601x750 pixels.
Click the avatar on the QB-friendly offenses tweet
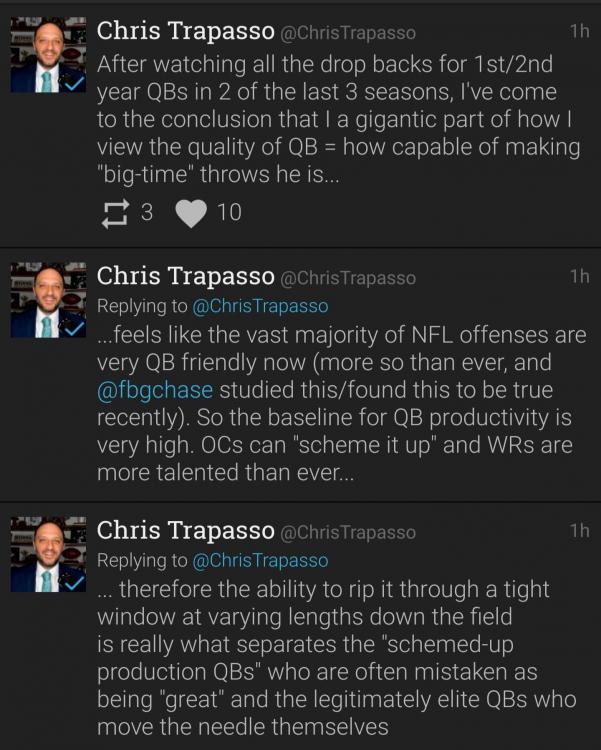pyautogui.click(x=48, y=299)
